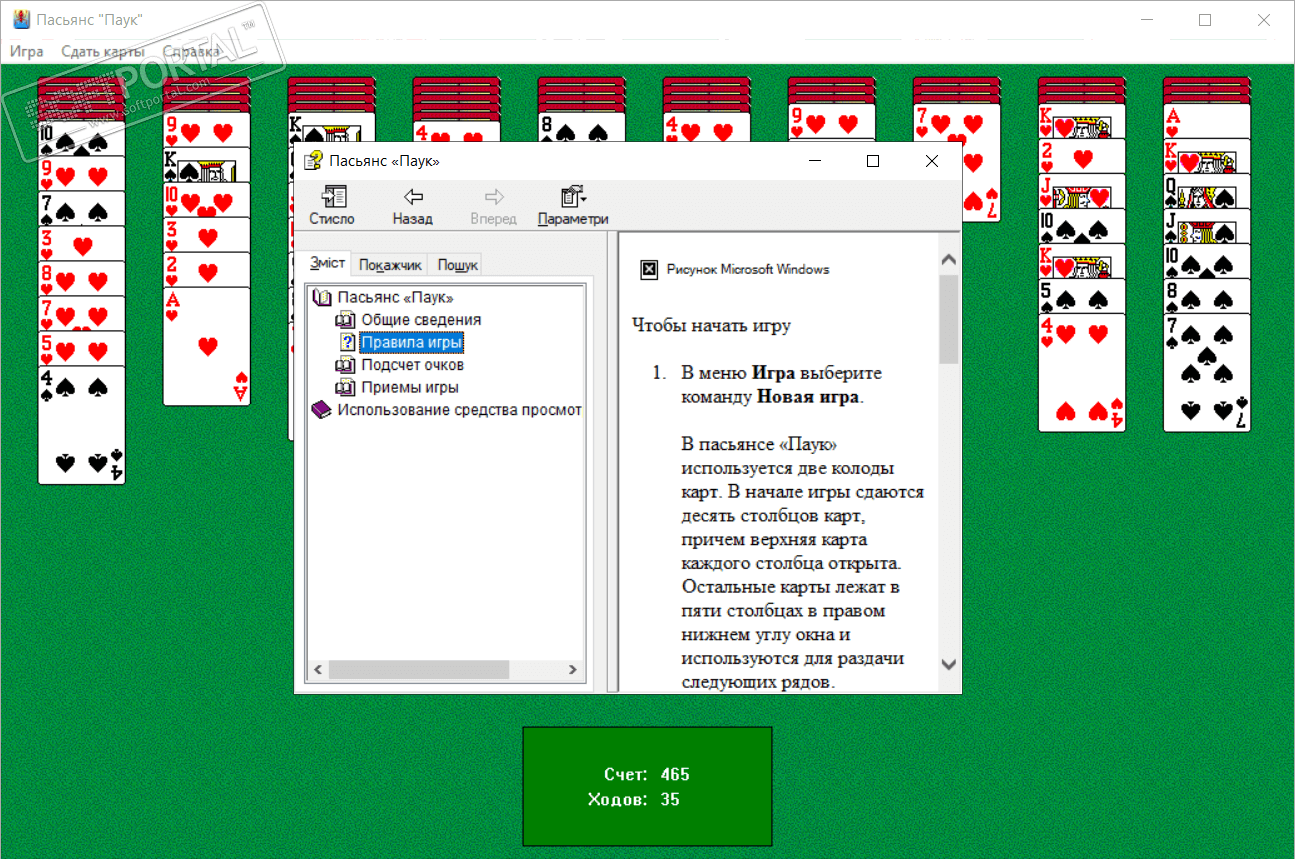Viewport: 1295px width, 859px height.
Task: Open the Сдать карты menu
Action: (x=103, y=51)
